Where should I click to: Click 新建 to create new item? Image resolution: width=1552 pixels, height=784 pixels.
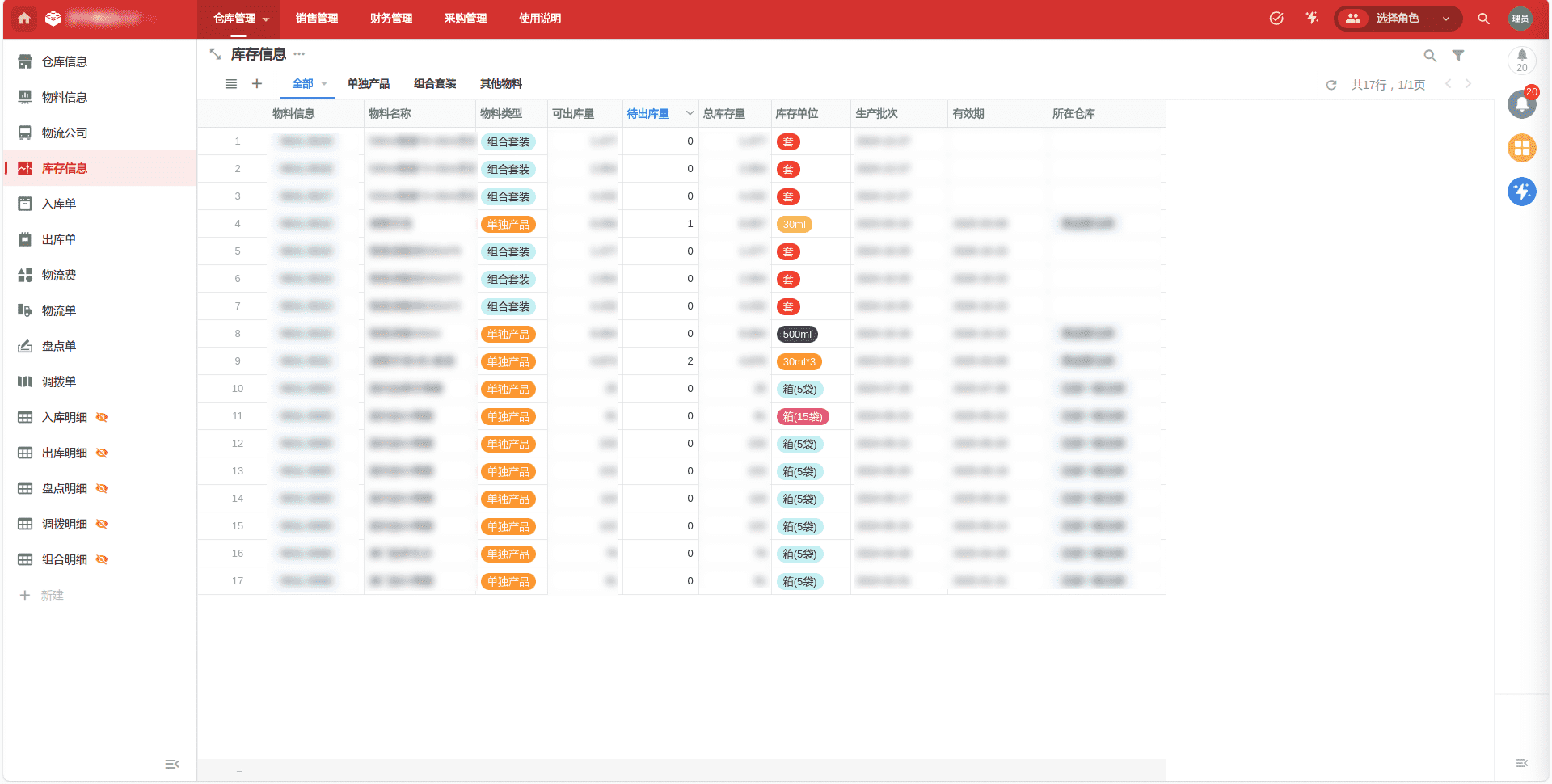pos(52,595)
